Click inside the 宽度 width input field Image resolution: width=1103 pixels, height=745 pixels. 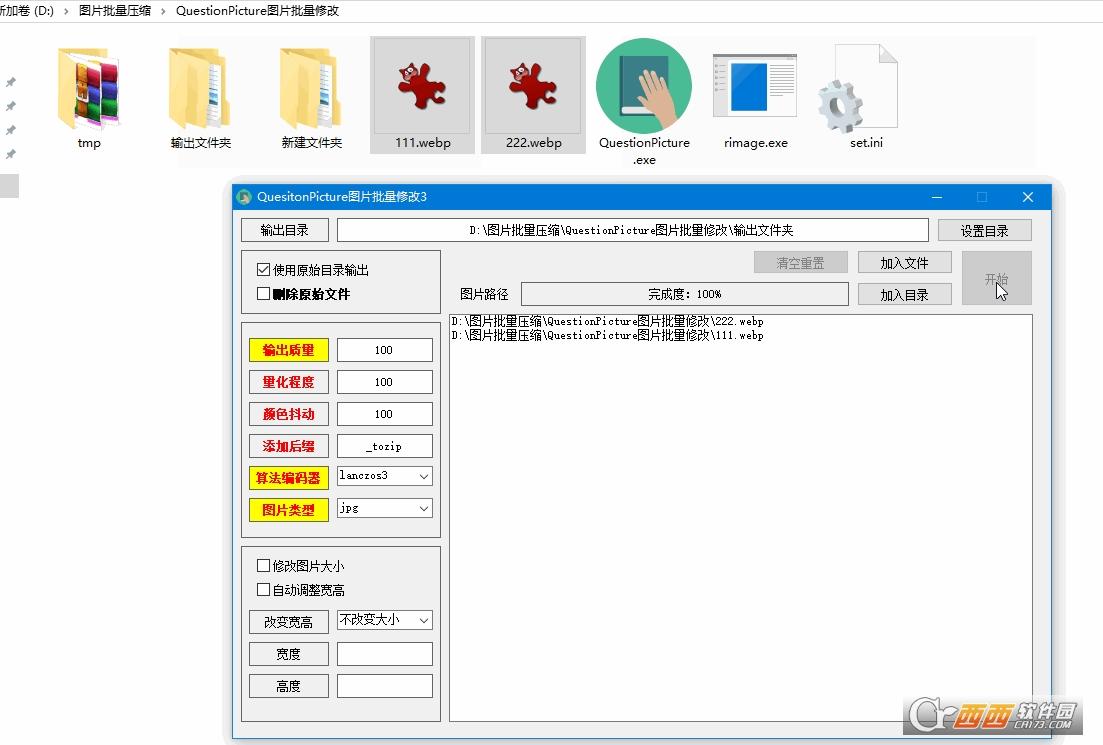click(x=384, y=653)
